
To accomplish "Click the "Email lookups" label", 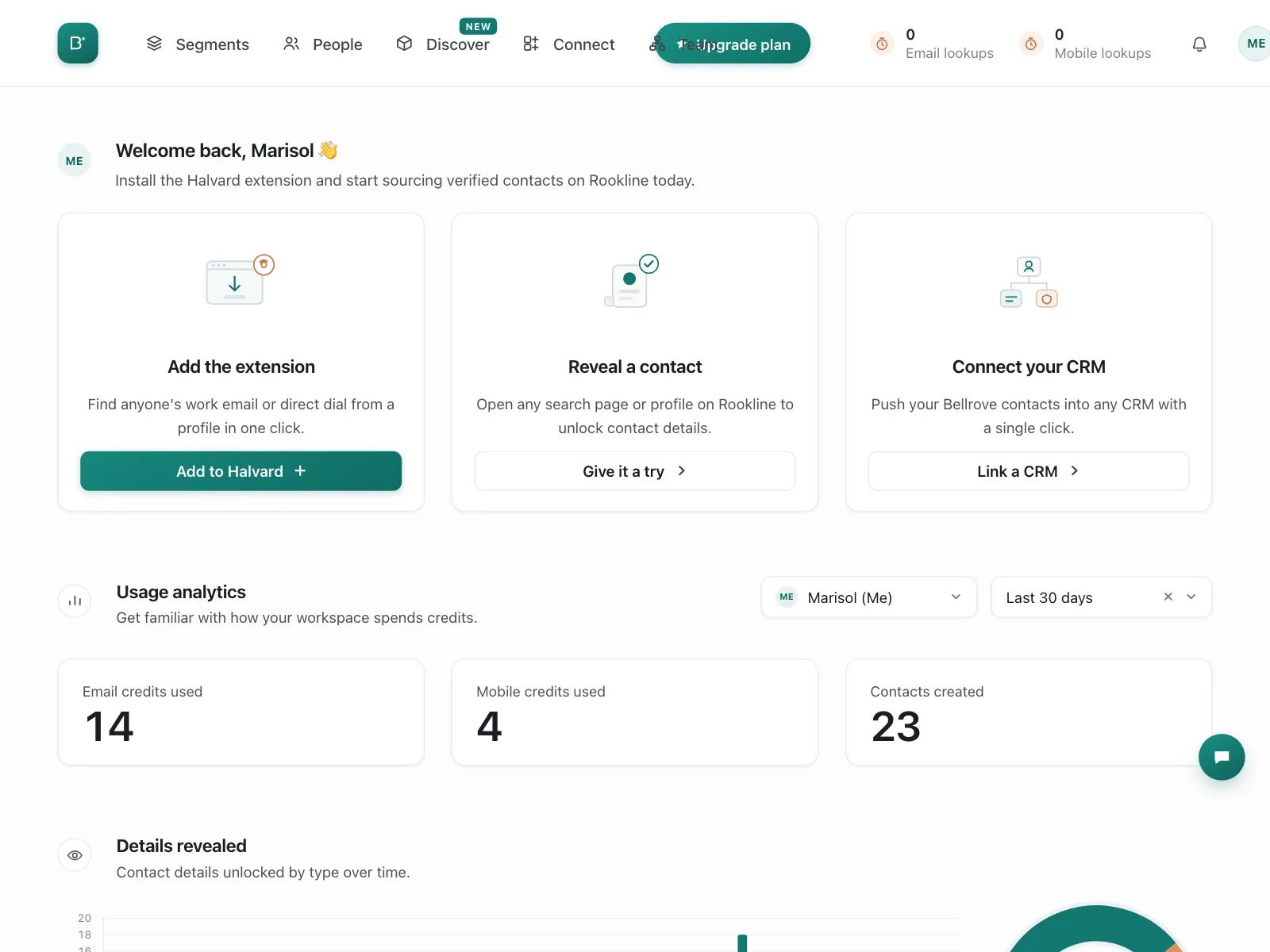I will pyautogui.click(x=949, y=53).
